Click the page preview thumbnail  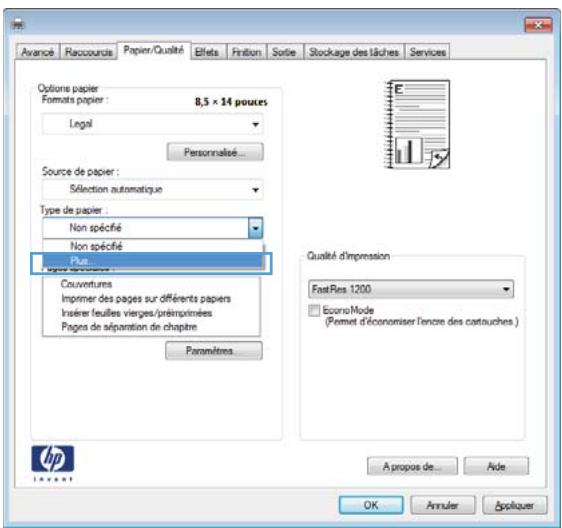pos(417,124)
